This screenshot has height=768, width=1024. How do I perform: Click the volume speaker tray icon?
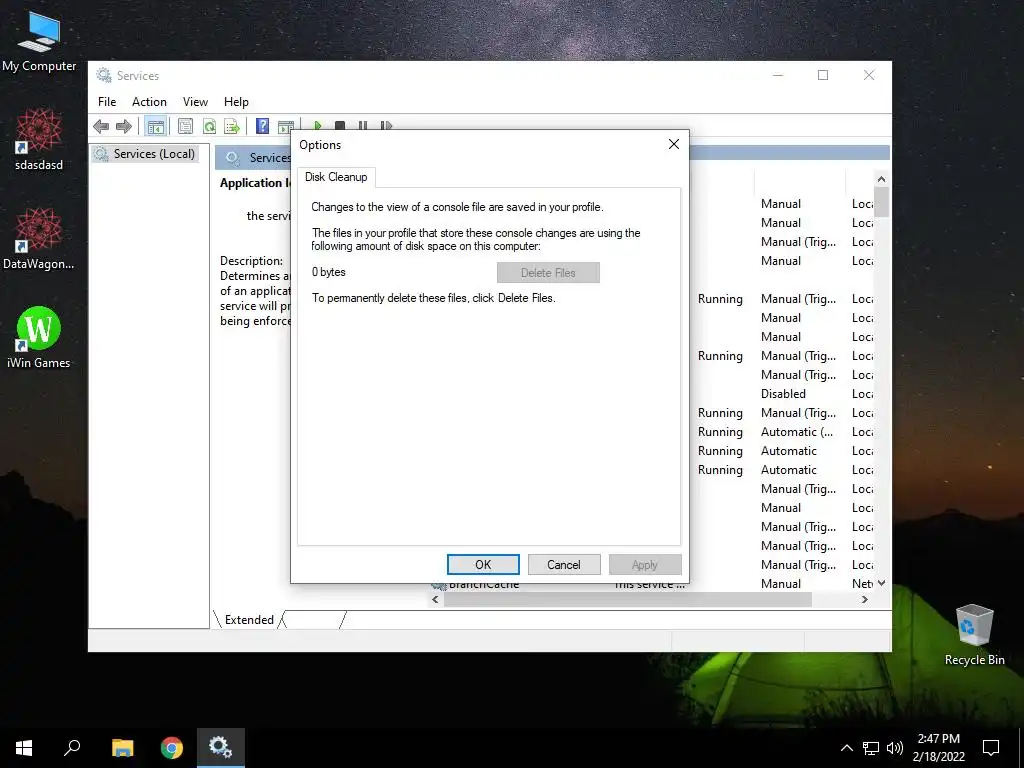[x=895, y=748]
